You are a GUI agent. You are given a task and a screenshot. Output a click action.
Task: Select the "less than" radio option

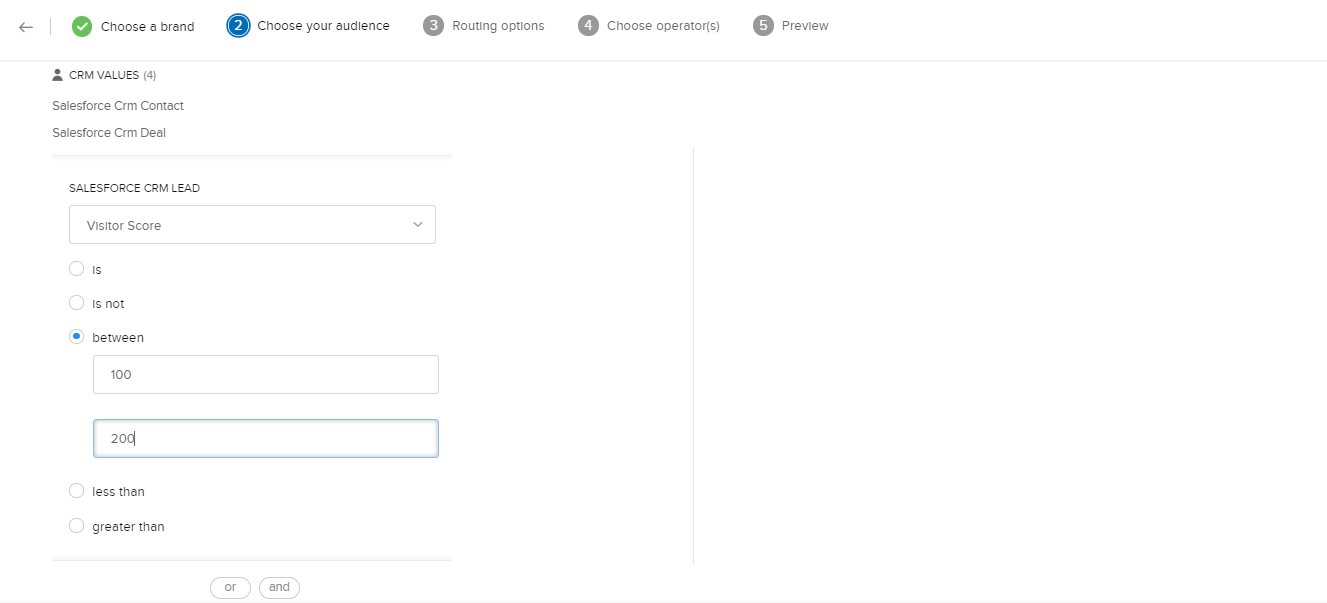tap(77, 491)
